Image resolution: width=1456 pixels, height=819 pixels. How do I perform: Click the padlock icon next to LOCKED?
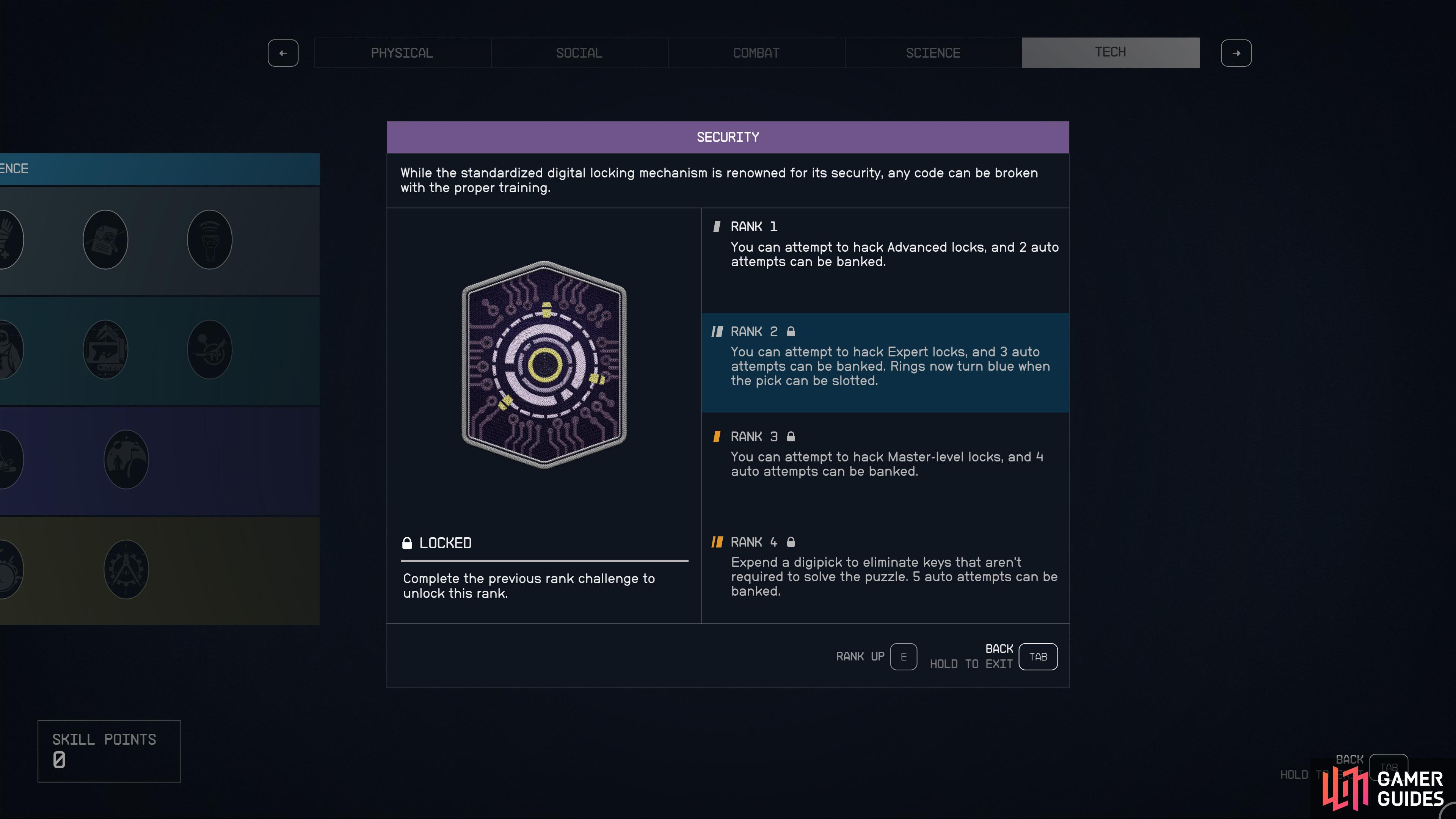click(x=407, y=543)
